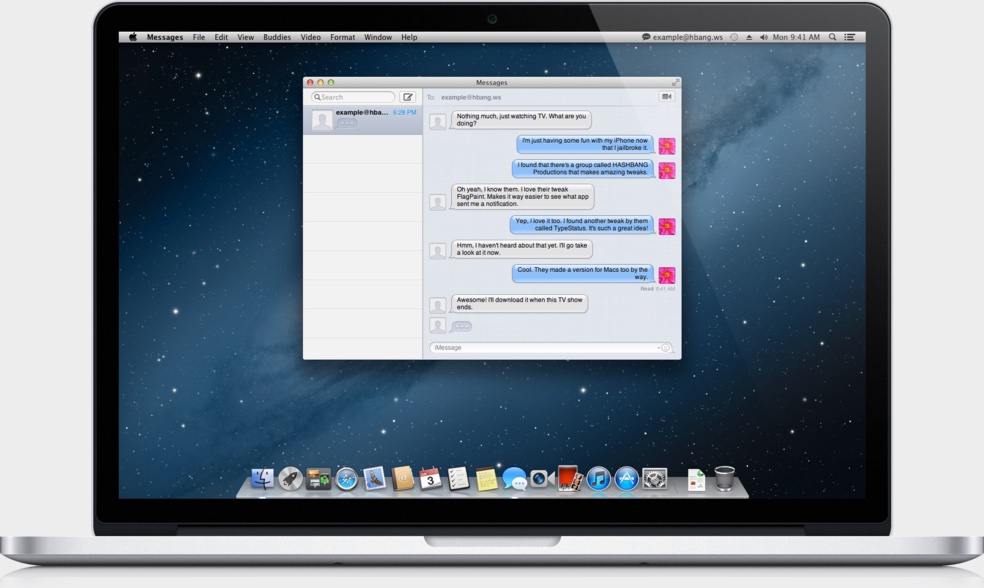Click message mentioning HASHBANG Productions
The height and width of the screenshot is (588, 984).
coord(583,168)
